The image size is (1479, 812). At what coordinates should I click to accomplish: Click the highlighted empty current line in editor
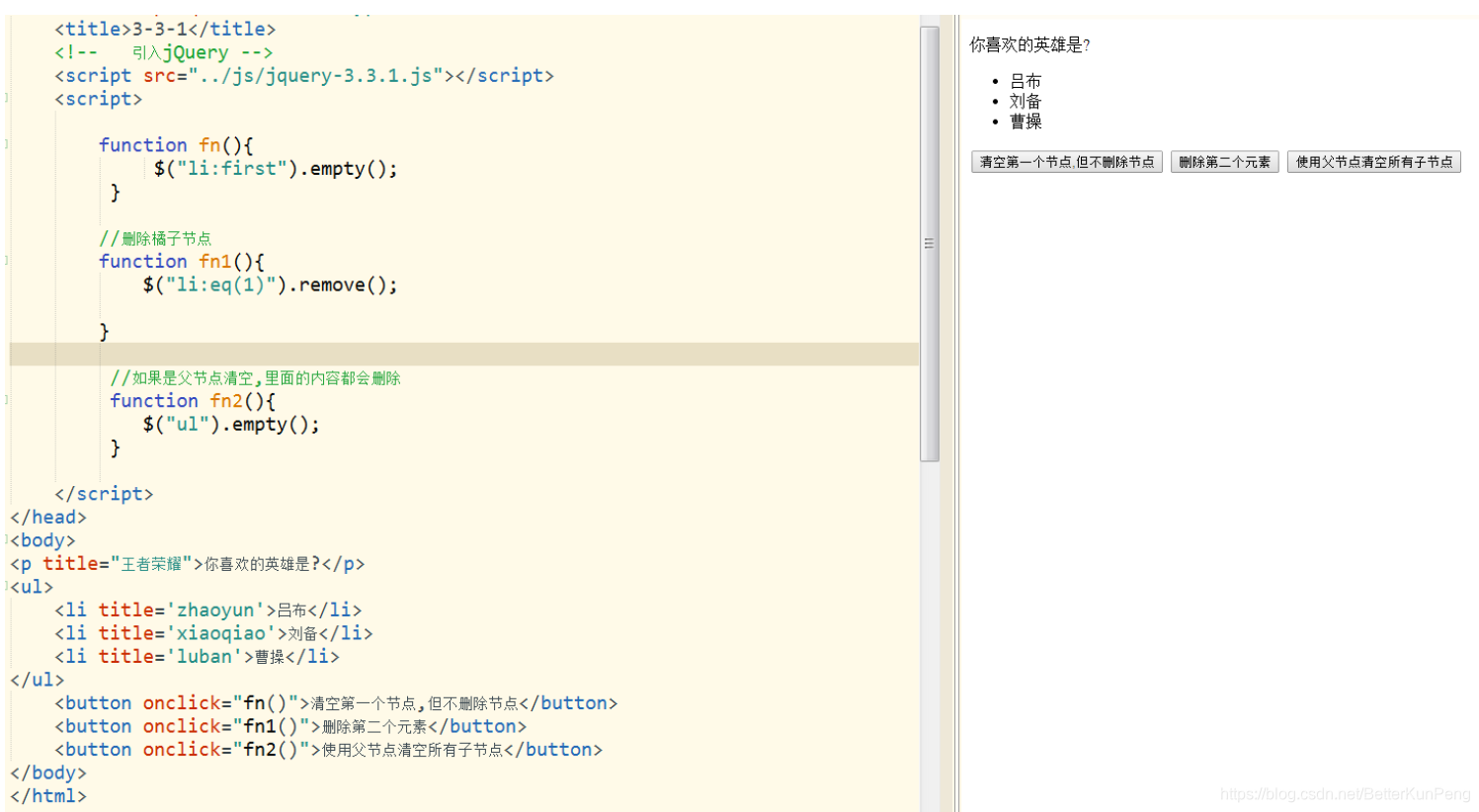click(x=464, y=355)
